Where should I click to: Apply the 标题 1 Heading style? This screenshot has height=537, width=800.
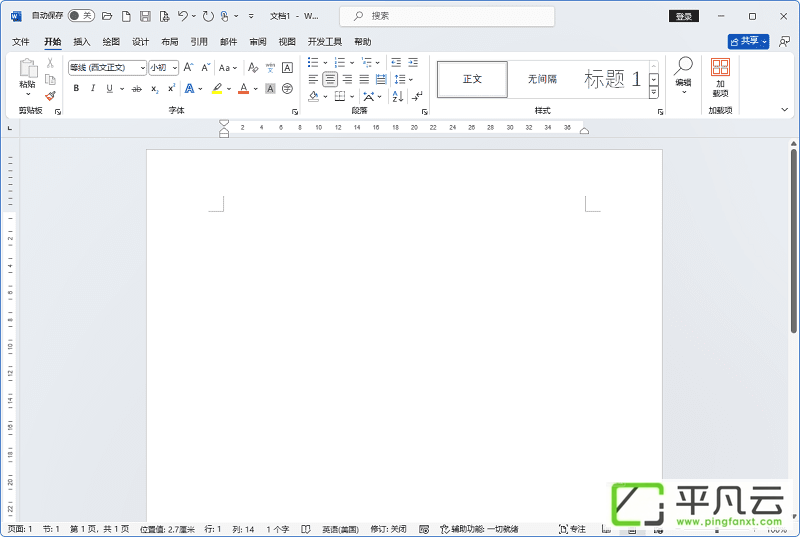coord(612,79)
